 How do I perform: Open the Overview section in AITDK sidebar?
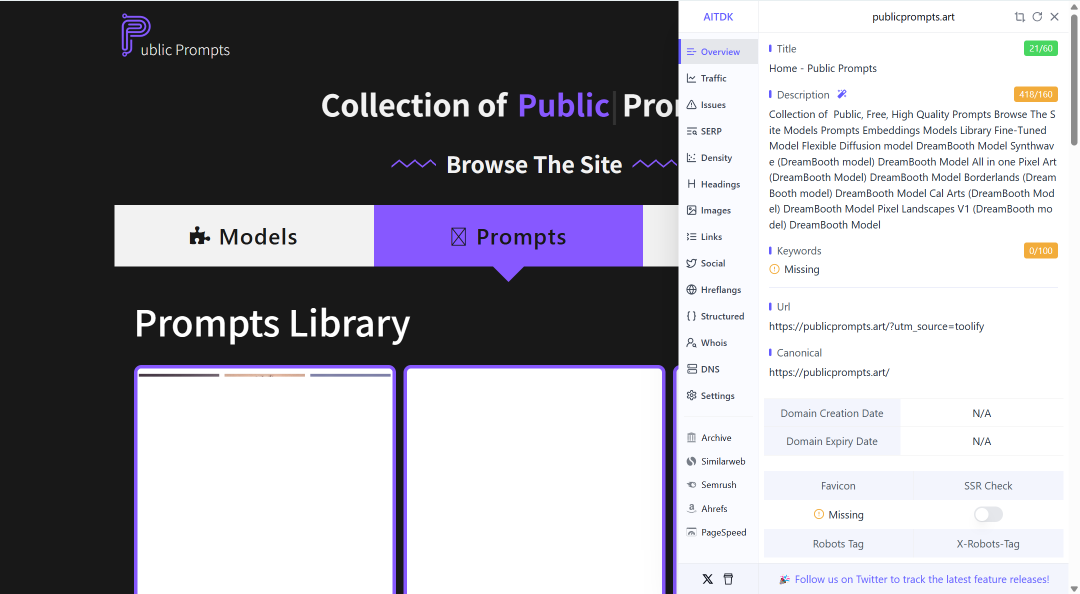tap(718, 52)
